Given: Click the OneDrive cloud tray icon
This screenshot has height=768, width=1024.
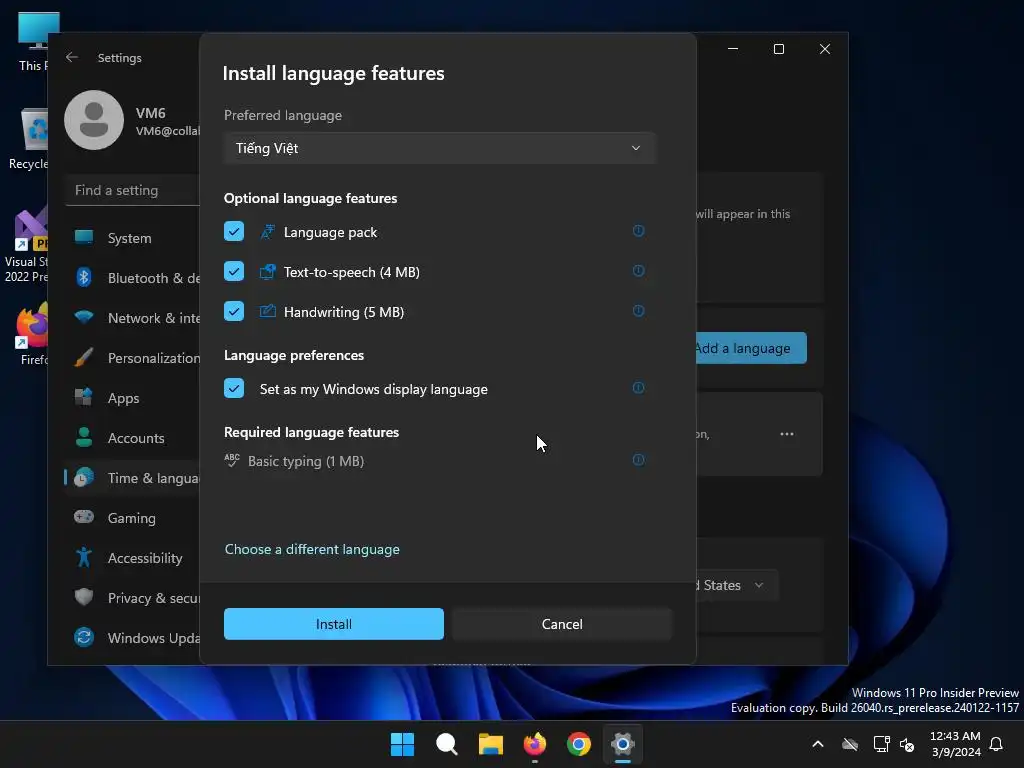Looking at the screenshot, I should tap(850, 744).
